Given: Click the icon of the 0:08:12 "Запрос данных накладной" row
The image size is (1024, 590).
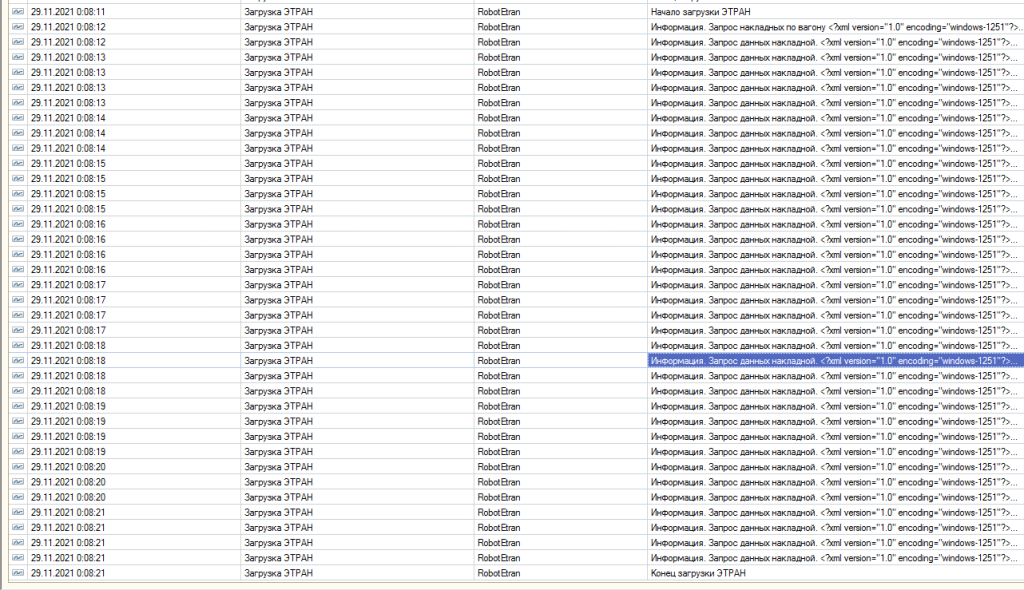Looking at the screenshot, I should (x=18, y=42).
